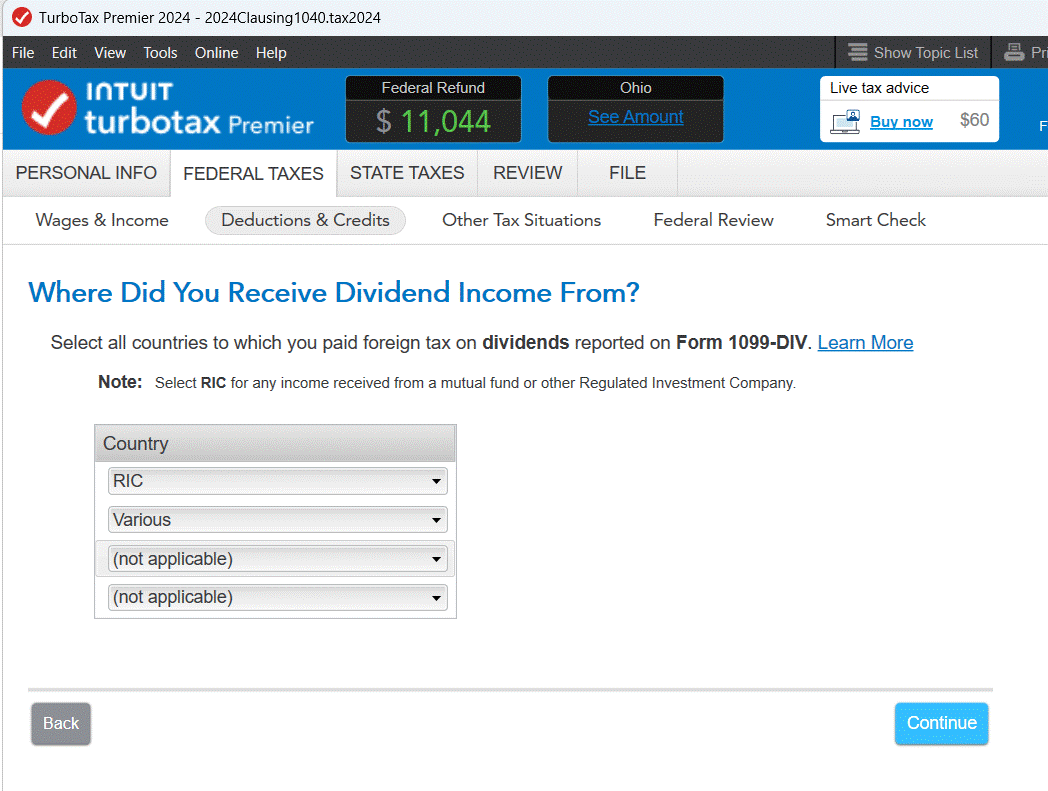This screenshot has height=791, width=1048.
Task: Expand the RIC country dropdown
Action: point(277,481)
